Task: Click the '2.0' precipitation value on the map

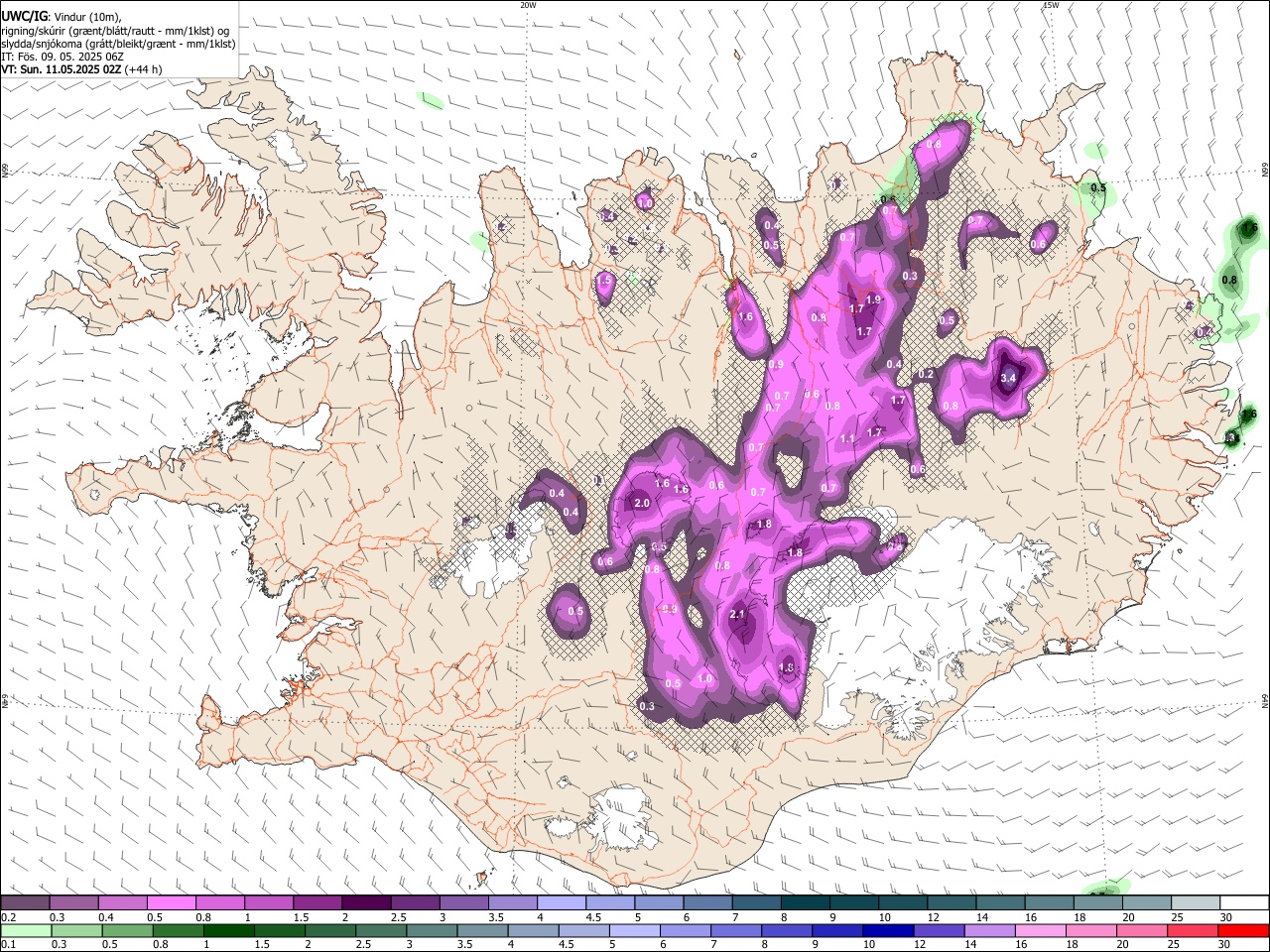Action: point(641,504)
